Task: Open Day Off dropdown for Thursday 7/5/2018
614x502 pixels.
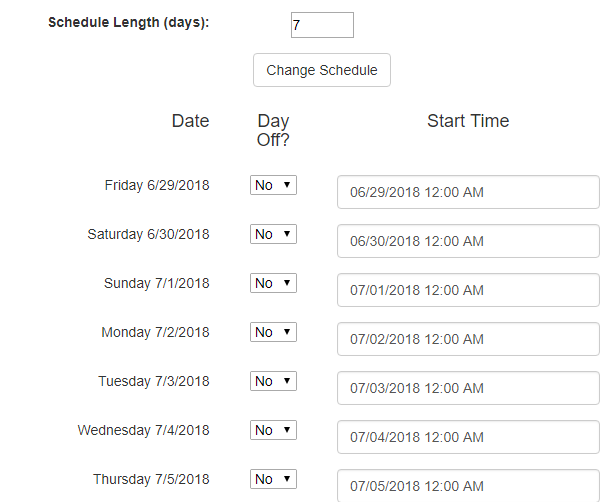Action: (273, 479)
